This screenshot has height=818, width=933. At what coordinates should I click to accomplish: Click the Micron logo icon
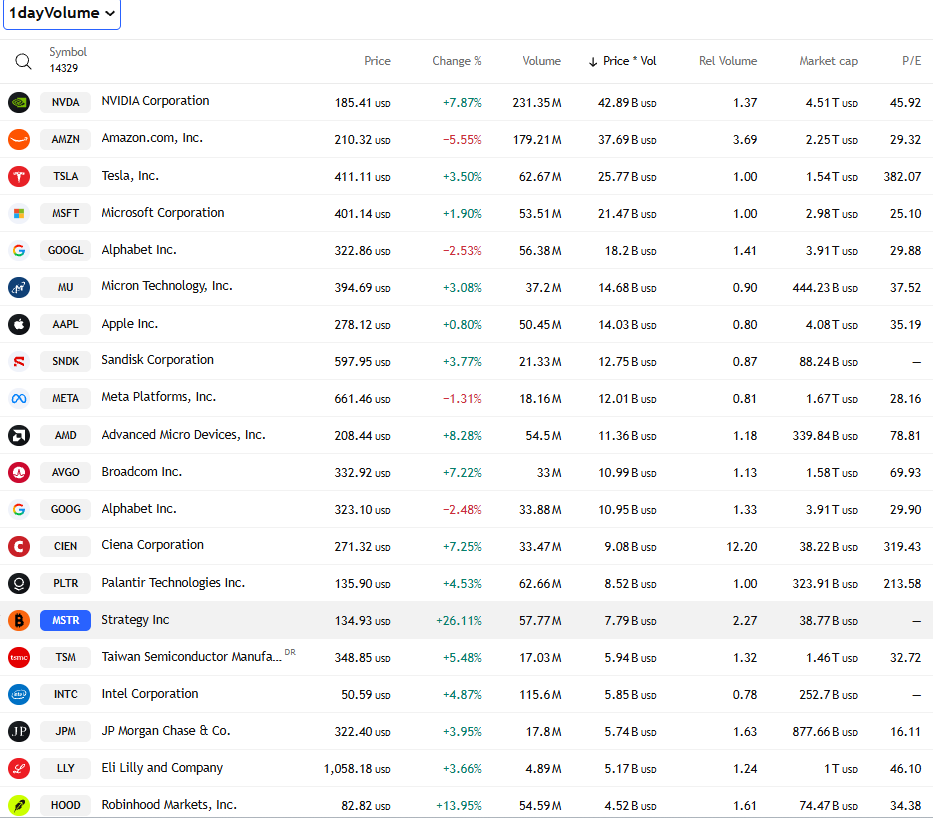[x=19, y=287]
